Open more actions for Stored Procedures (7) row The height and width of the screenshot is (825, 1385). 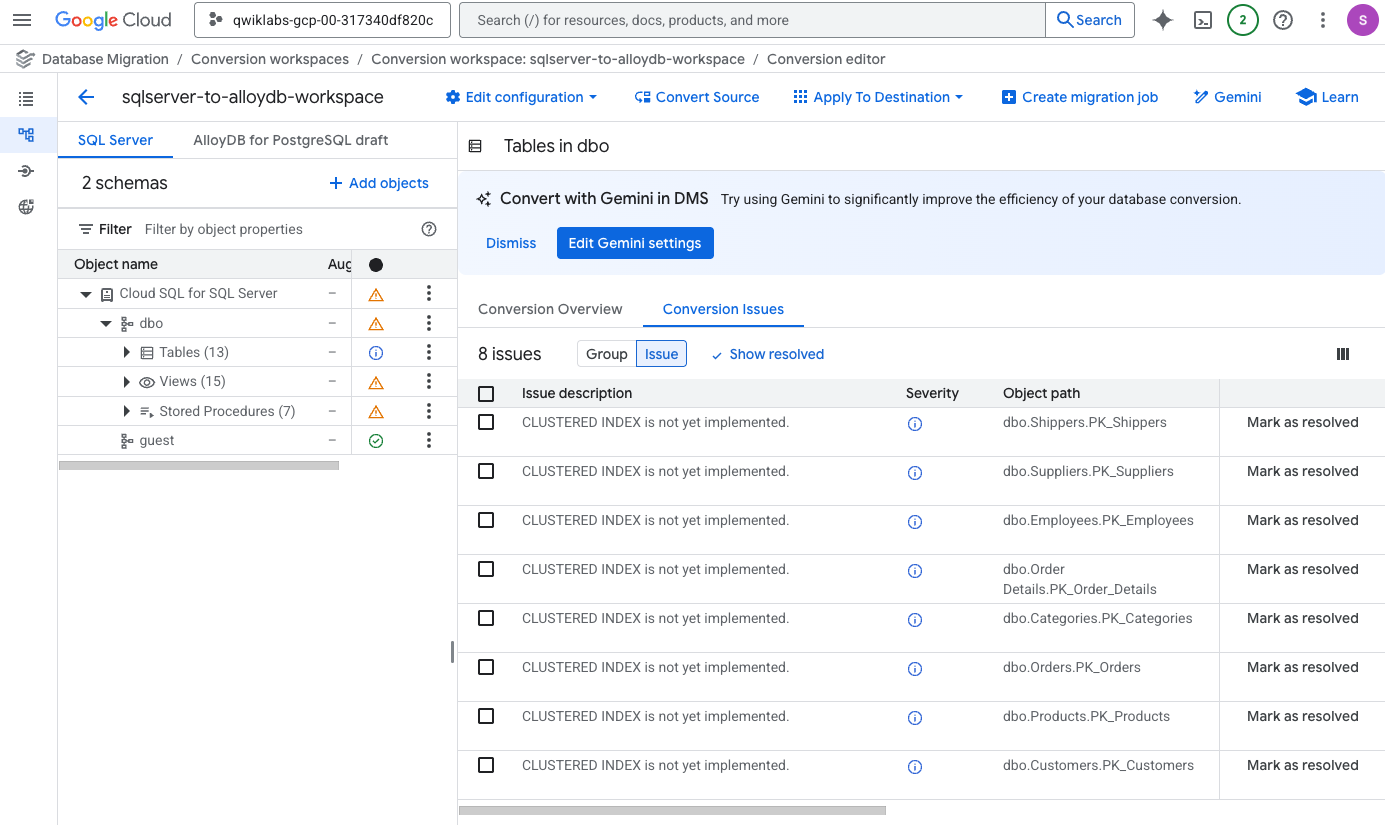click(429, 411)
